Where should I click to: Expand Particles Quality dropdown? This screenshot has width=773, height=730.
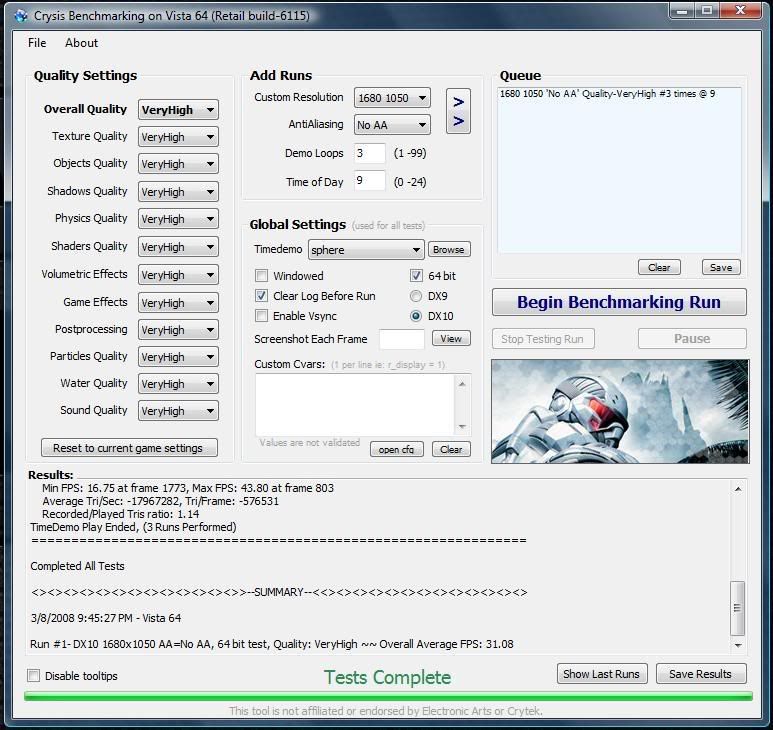click(x=178, y=357)
